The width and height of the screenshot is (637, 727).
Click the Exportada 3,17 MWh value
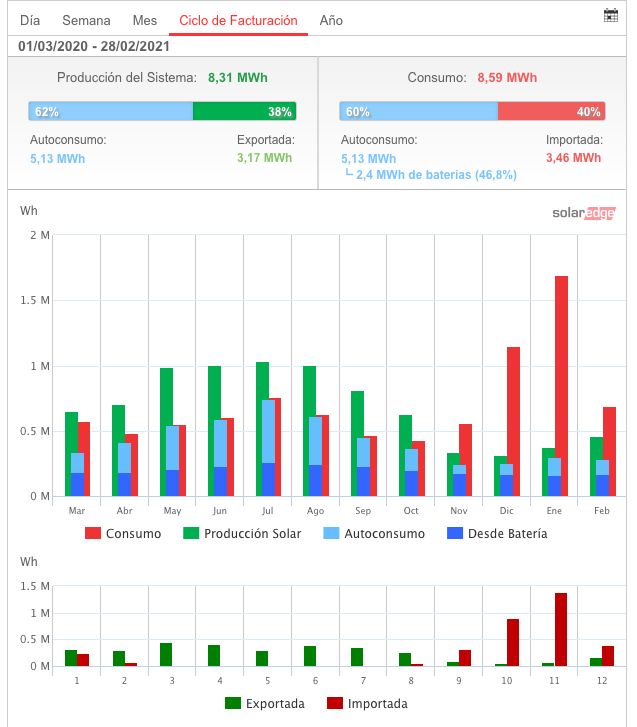pyautogui.click(x=265, y=158)
